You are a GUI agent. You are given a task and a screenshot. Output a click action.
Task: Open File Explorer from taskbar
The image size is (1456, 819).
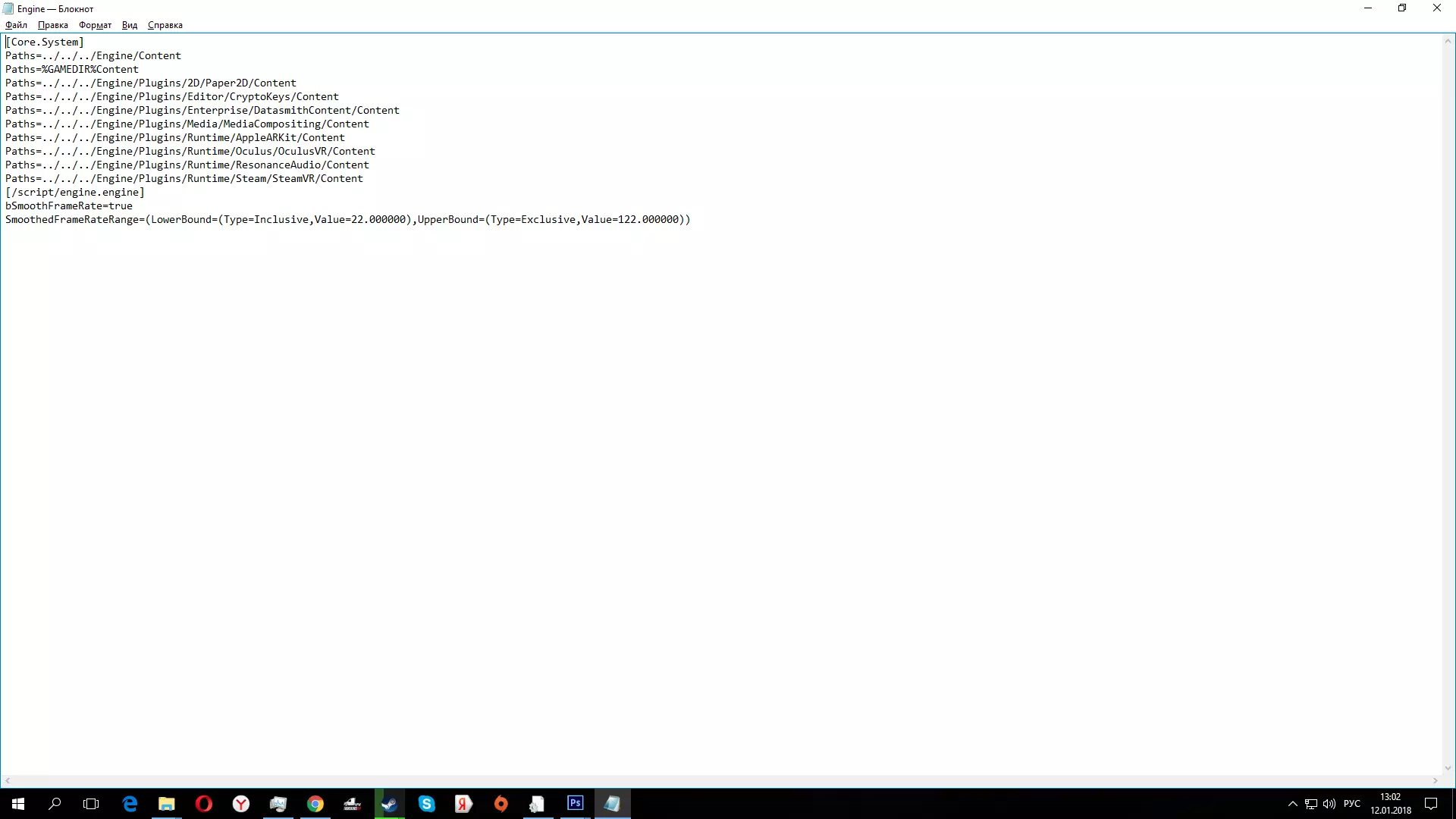click(x=167, y=804)
